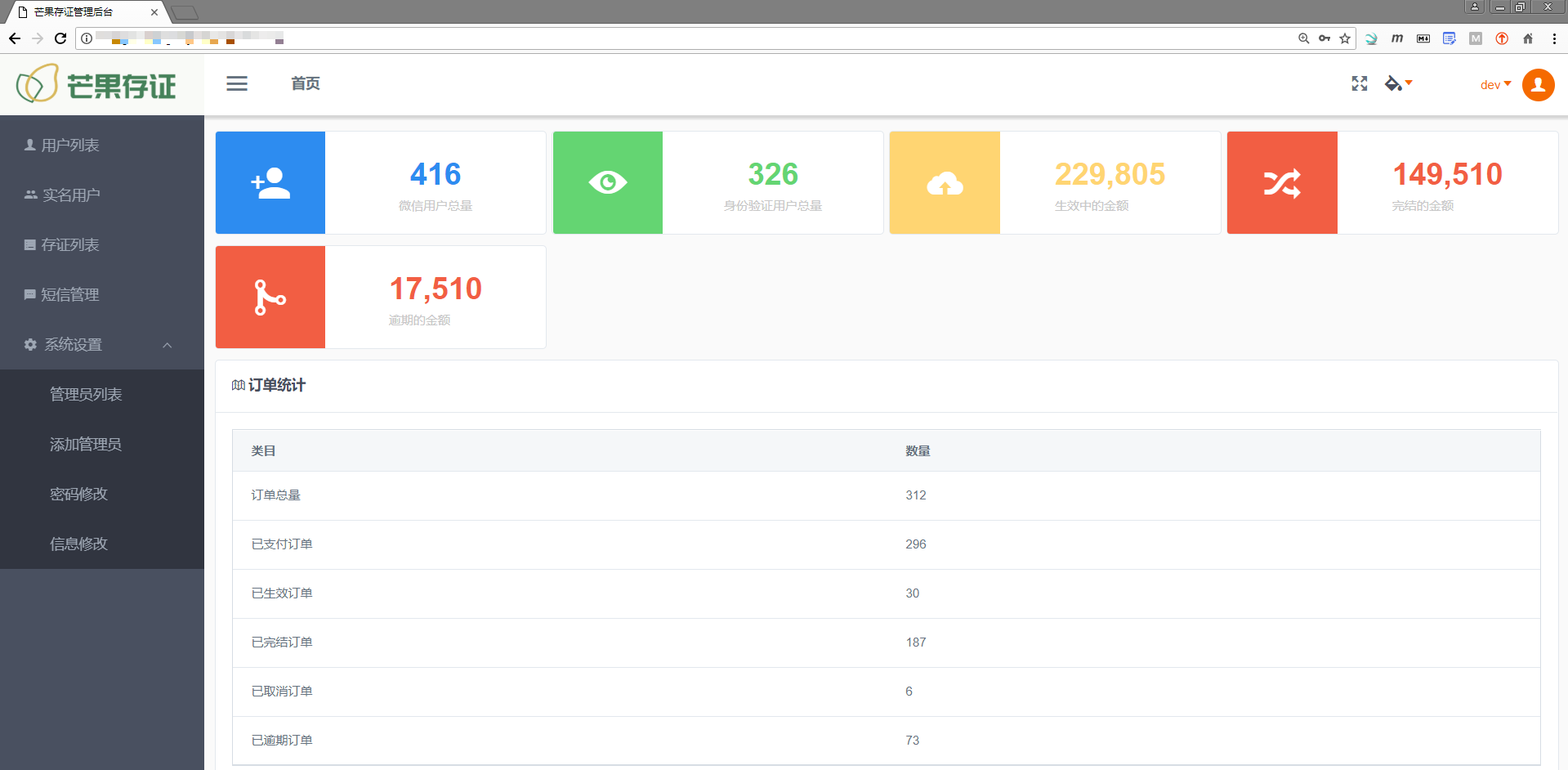The width and height of the screenshot is (1568, 770).
Task: Open 实名用户 in the sidebar
Action: (x=71, y=195)
